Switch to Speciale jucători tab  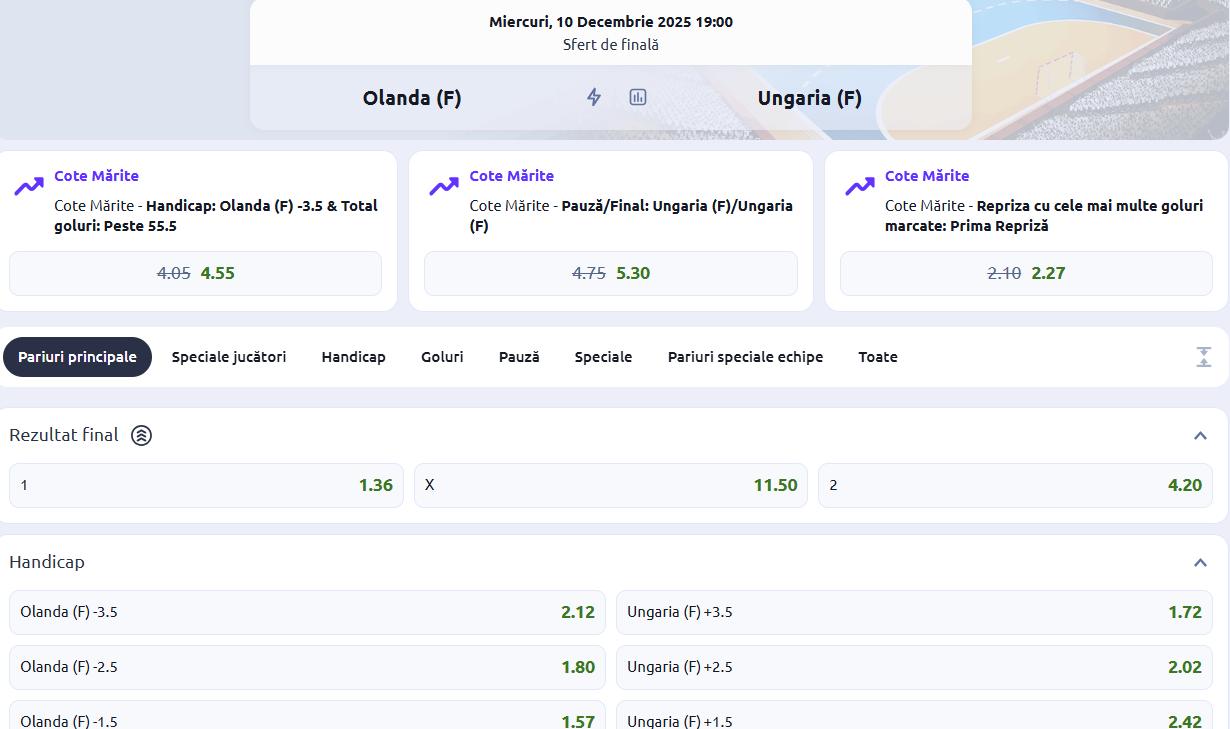coord(229,357)
